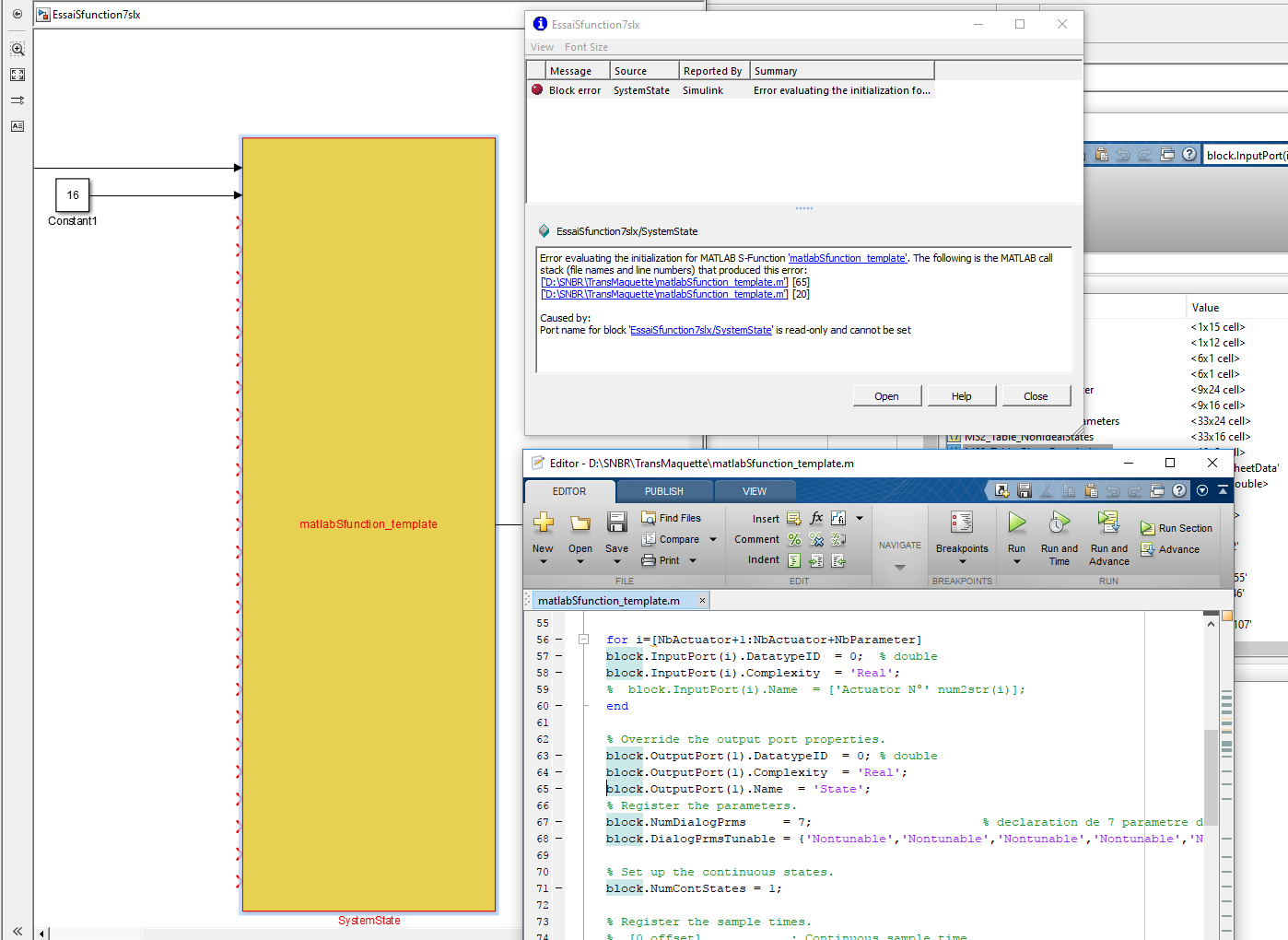Expand the NAVIGATE section arrow
The image size is (1288, 940).
(900, 567)
